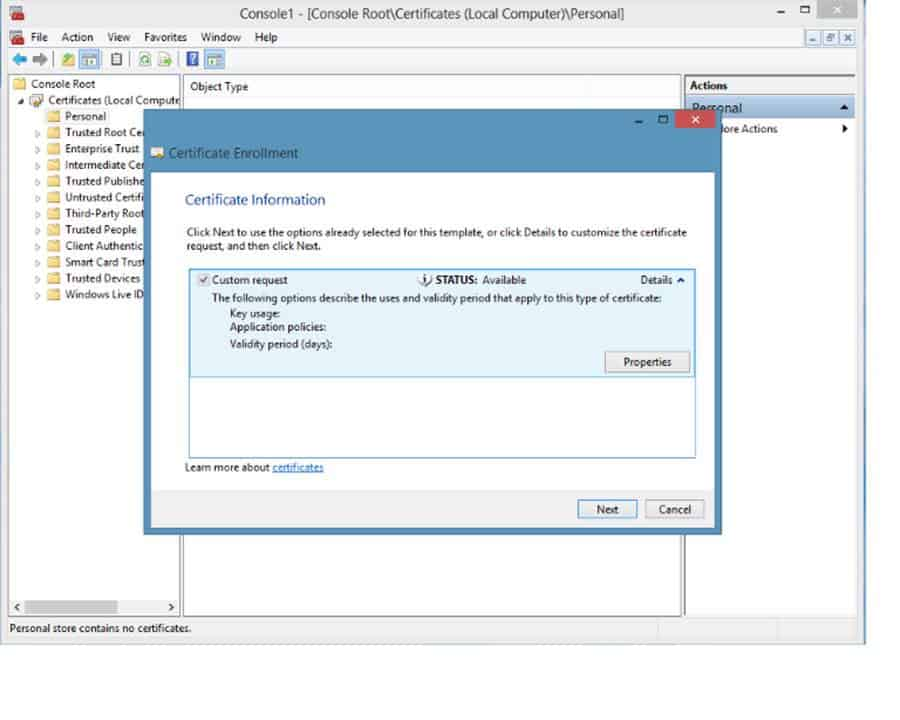Select Client Authentication Issuers tree item
Screen dimensions: 900x720
[x=104, y=246]
